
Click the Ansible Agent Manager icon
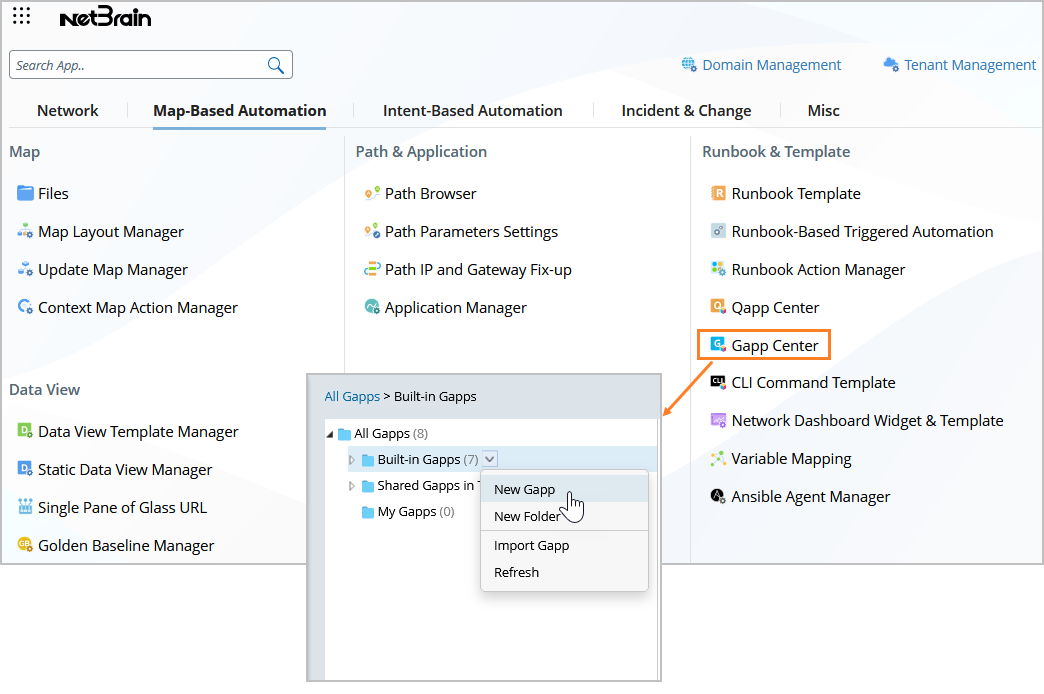[x=717, y=496]
